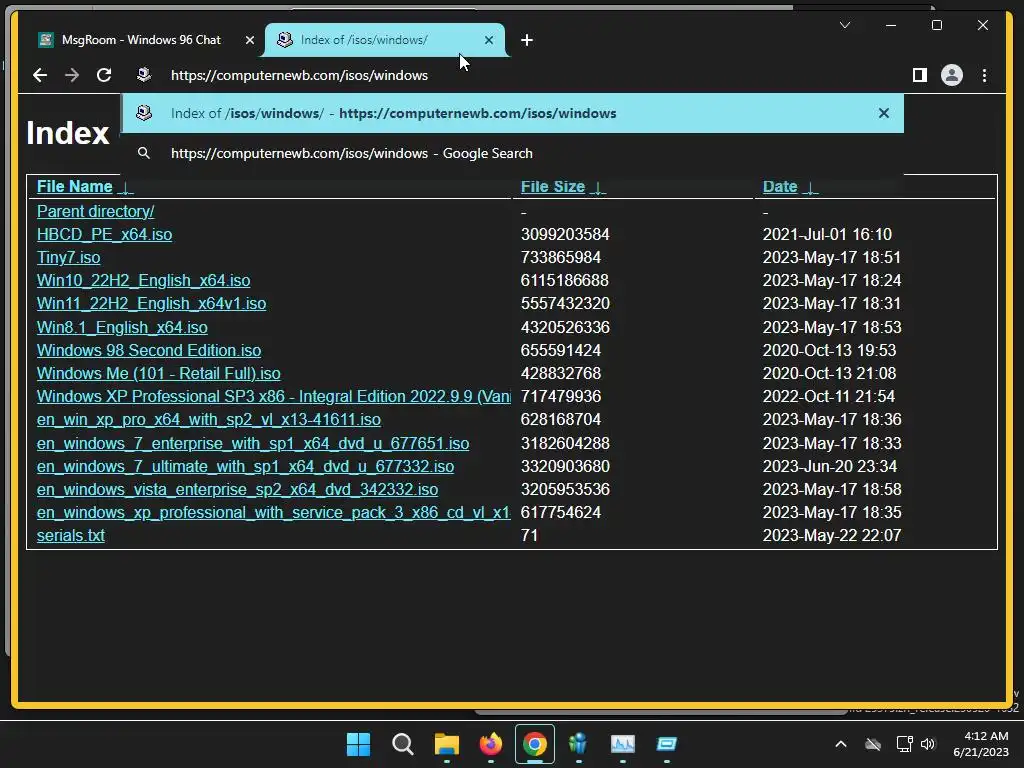The width and height of the screenshot is (1024, 768).
Task: Open File Explorer from taskbar
Action: point(447,744)
